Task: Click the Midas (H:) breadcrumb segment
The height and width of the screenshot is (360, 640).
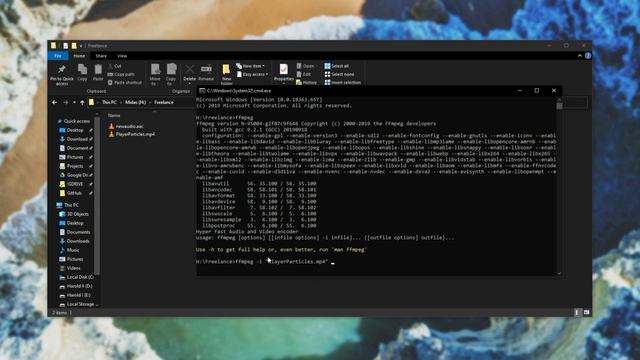Action: pos(136,102)
